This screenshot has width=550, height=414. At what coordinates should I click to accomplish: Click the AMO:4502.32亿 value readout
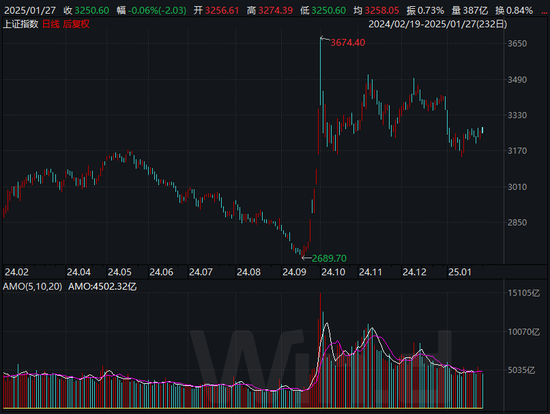102,287
